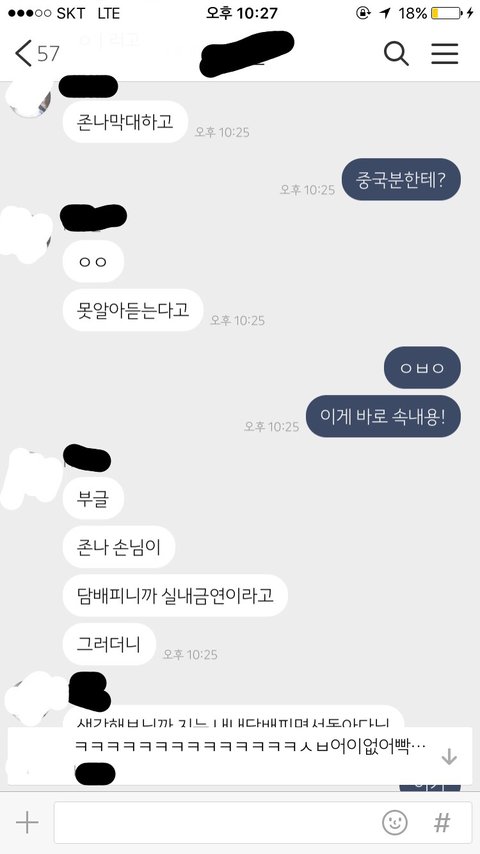The height and width of the screenshot is (854, 480).
Task: Tap the '이게 바로 속내용!' message bubble
Action: [383, 416]
